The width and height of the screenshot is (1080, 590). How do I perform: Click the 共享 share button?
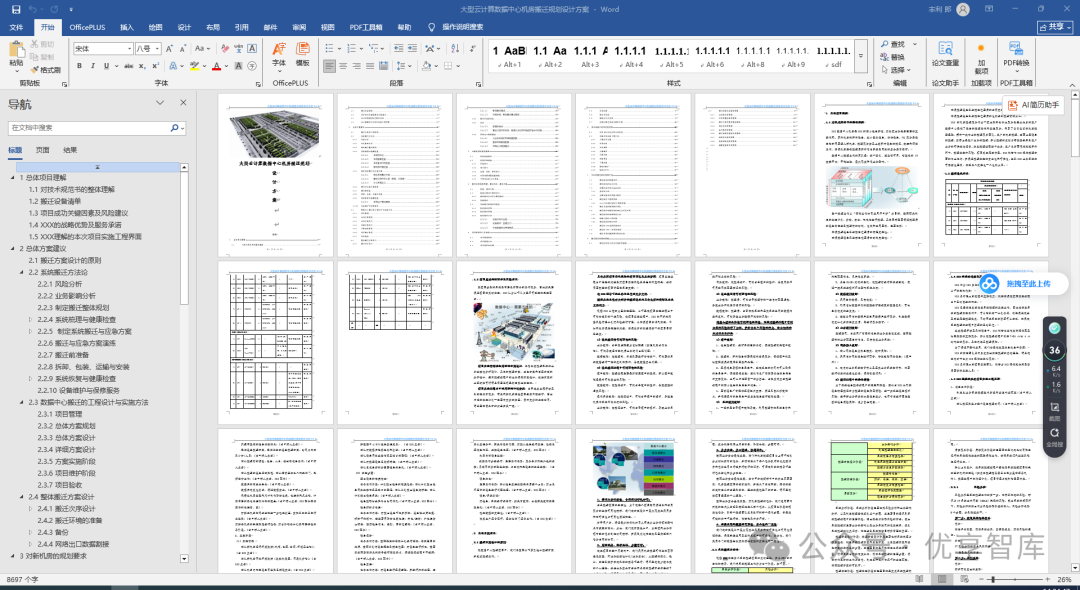pyautogui.click(x=1055, y=27)
